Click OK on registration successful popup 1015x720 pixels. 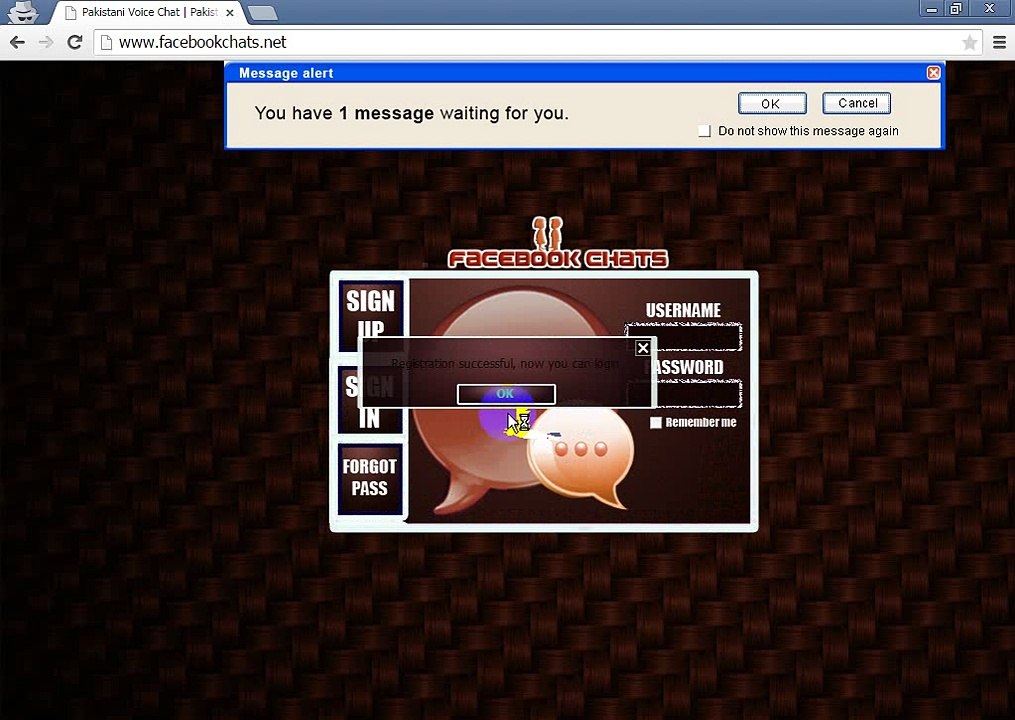506,394
